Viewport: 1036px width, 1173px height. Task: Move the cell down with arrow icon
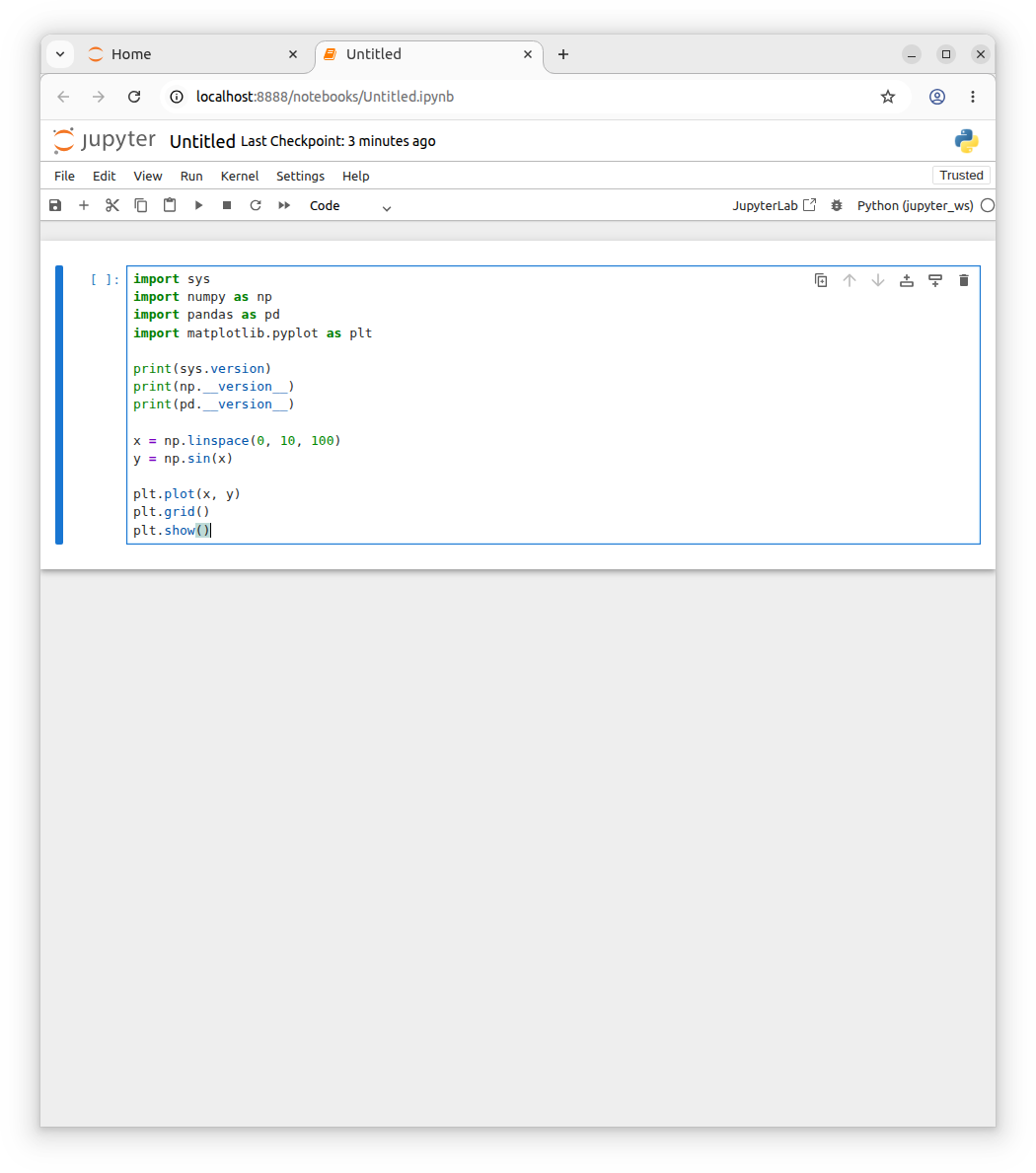(x=878, y=280)
